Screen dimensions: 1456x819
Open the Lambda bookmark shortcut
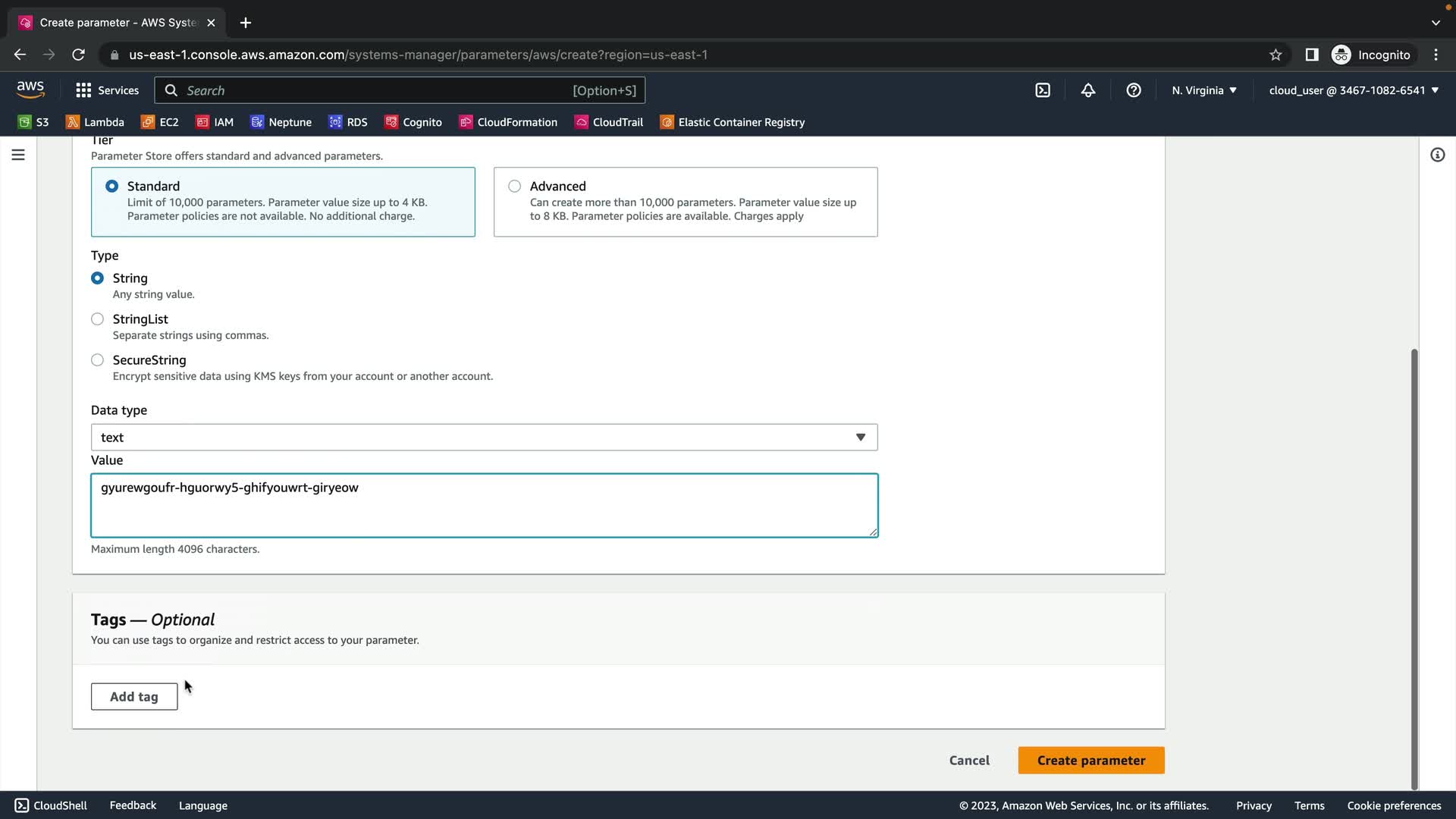tap(95, 122)
